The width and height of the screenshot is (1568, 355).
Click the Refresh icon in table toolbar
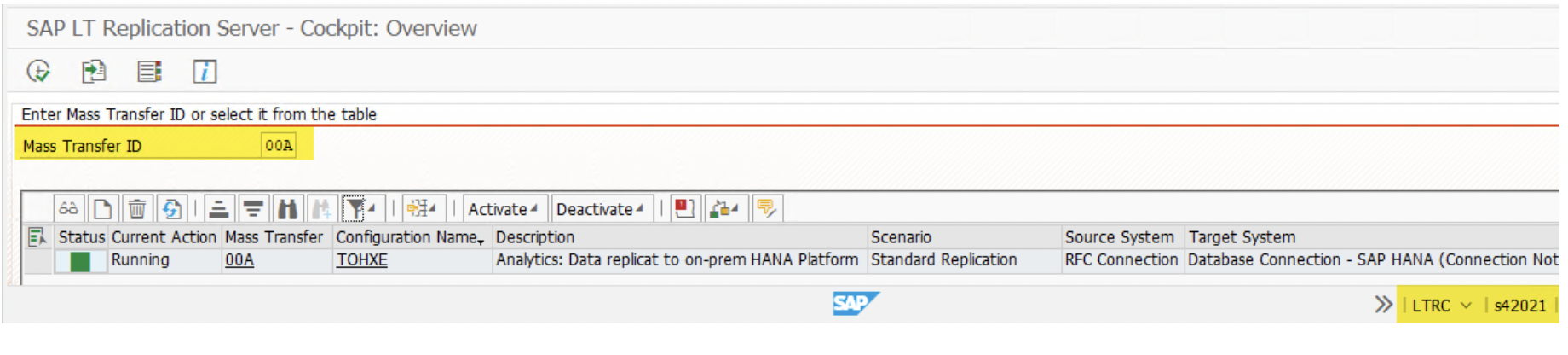[171, 208]
